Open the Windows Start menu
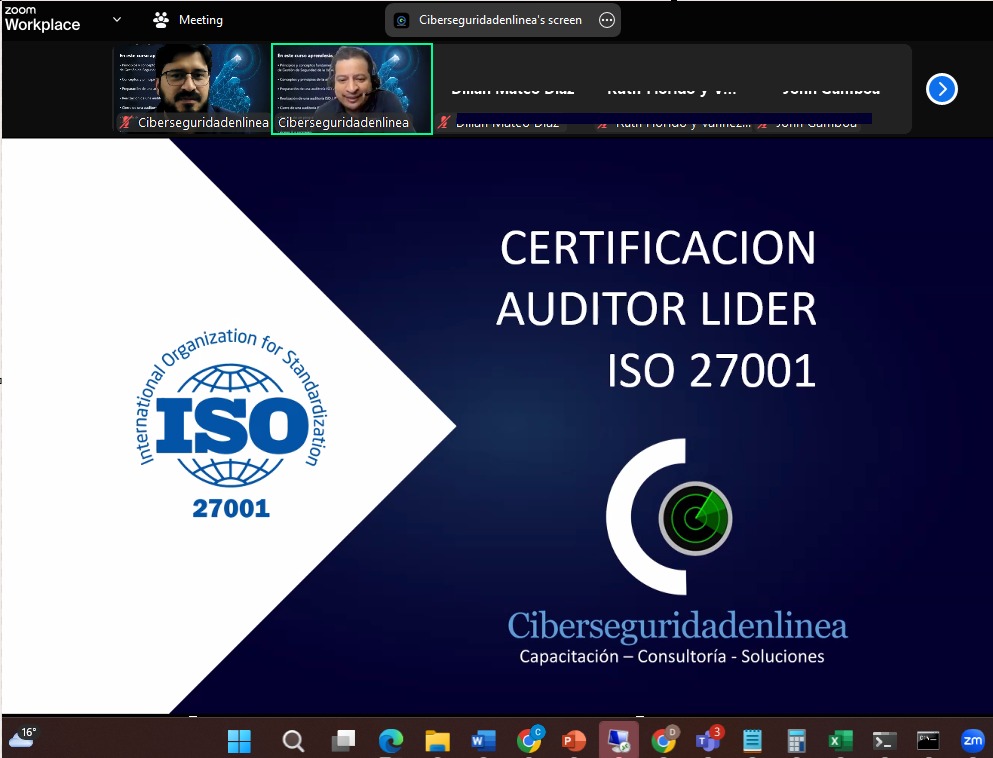Image resolution: width=993 pixels, height=758 pixels. pos(239,740)
